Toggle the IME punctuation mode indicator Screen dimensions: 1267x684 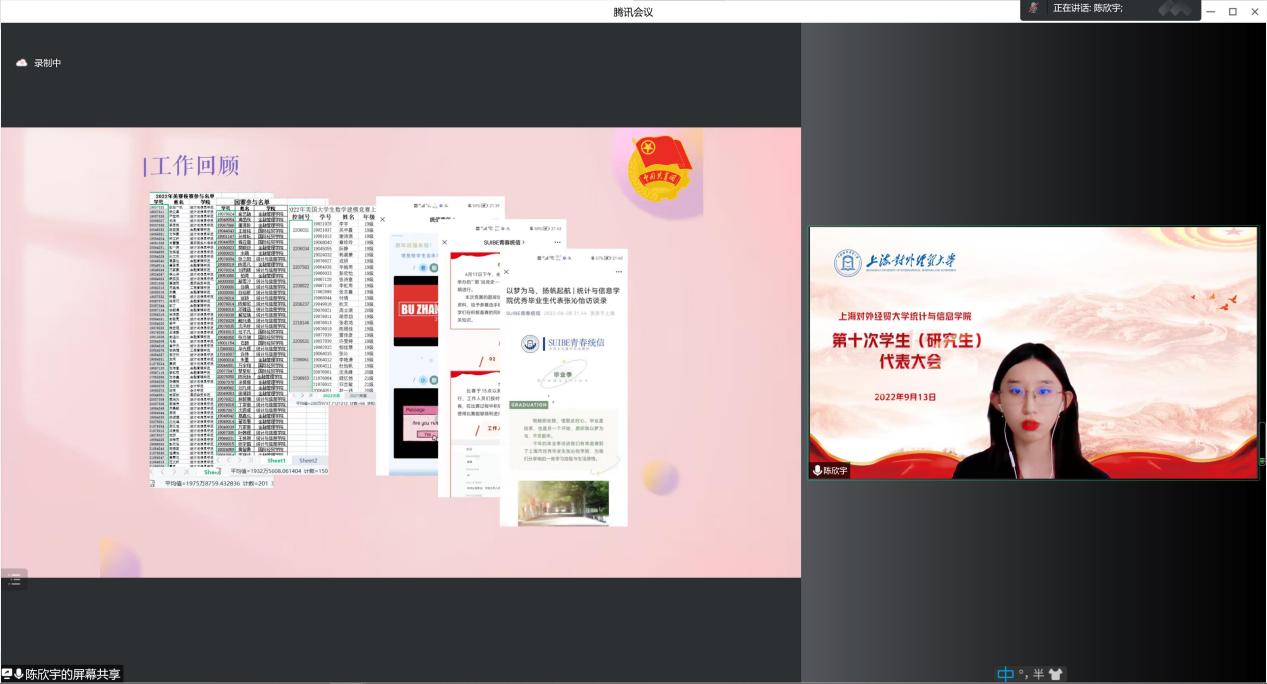click(x=1022, y=674)
